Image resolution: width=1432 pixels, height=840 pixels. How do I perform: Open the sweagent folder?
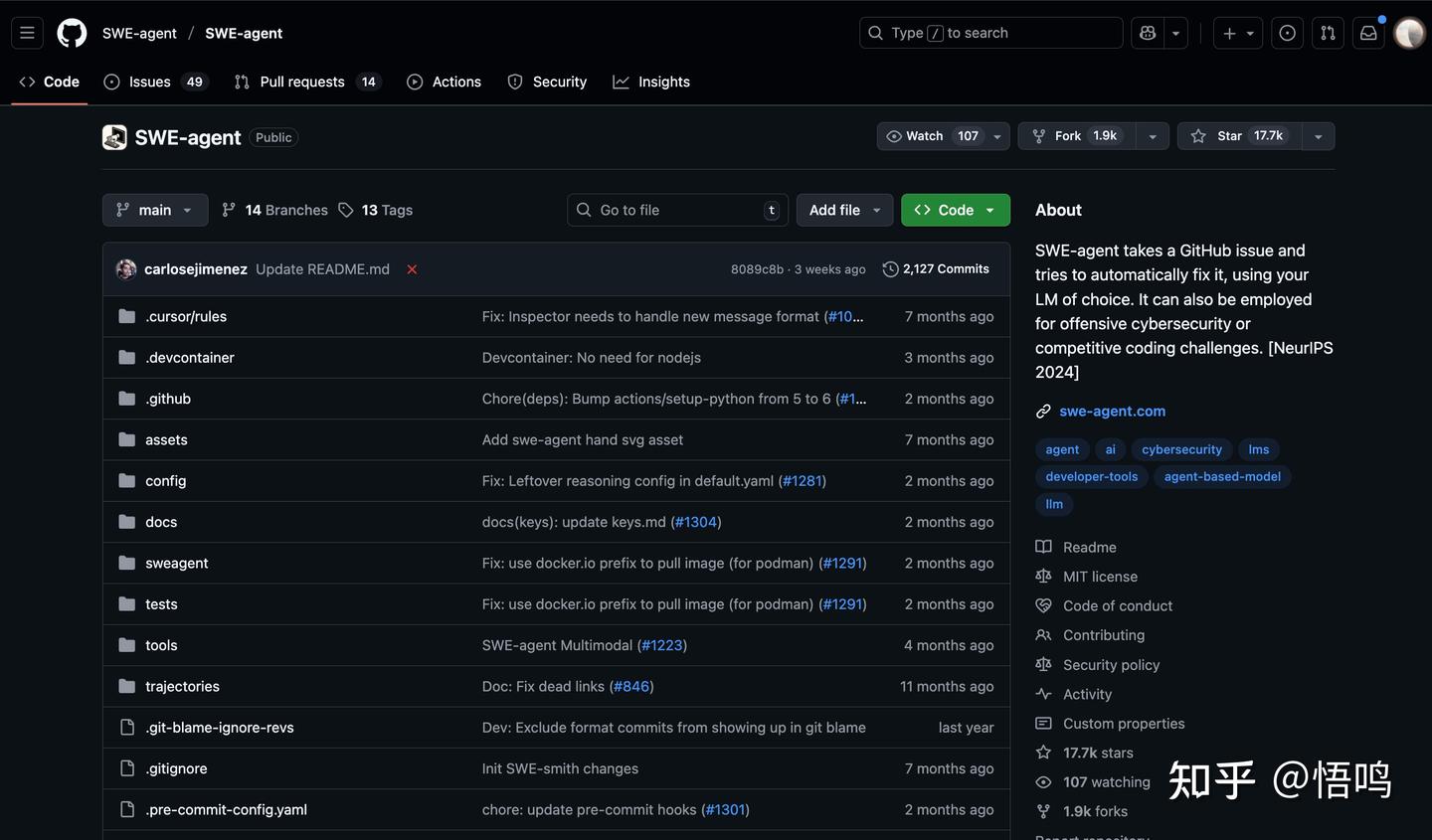(176, 563)
